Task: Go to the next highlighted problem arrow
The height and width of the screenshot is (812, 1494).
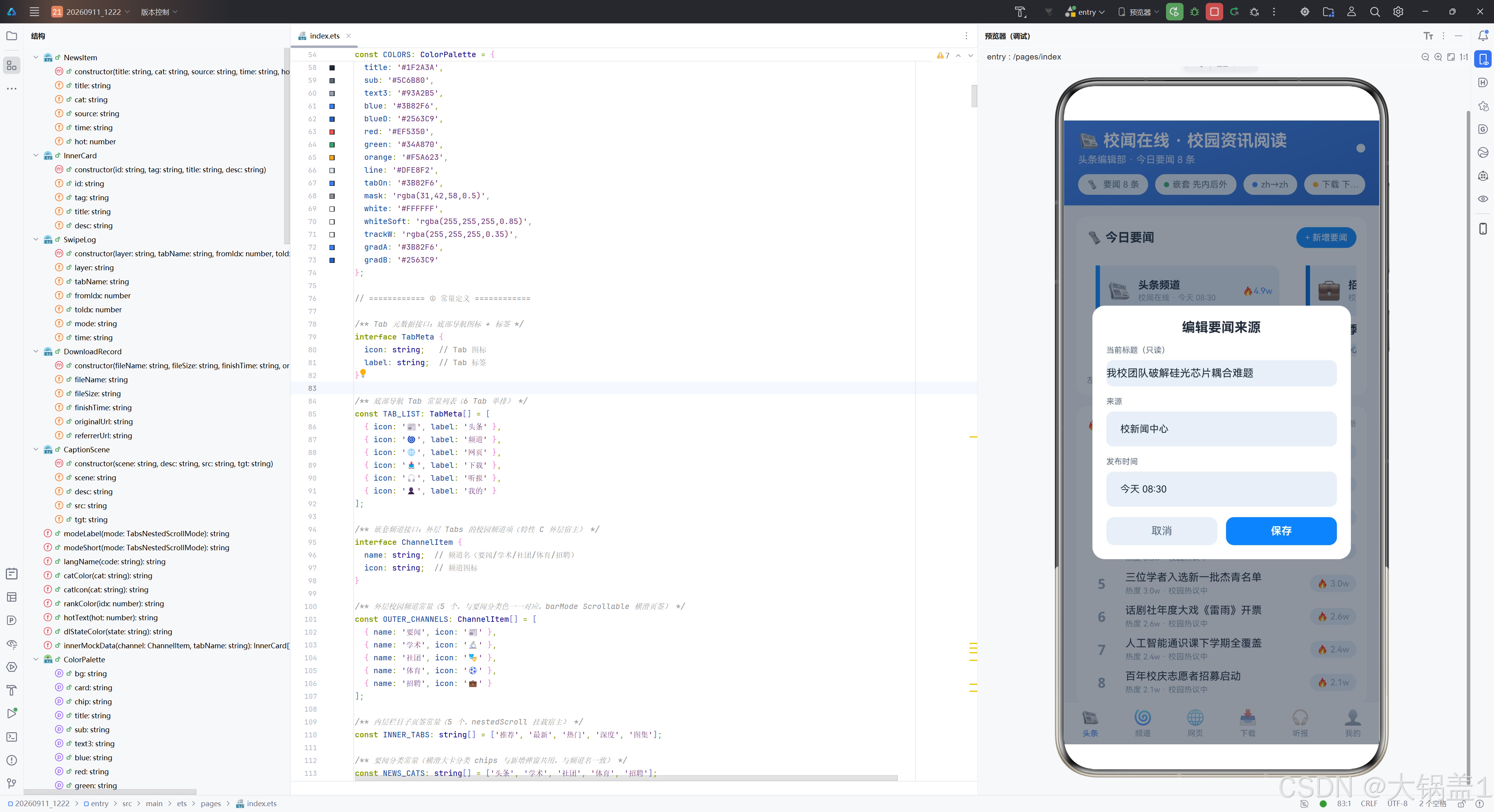Action: (x=970, y=56)
